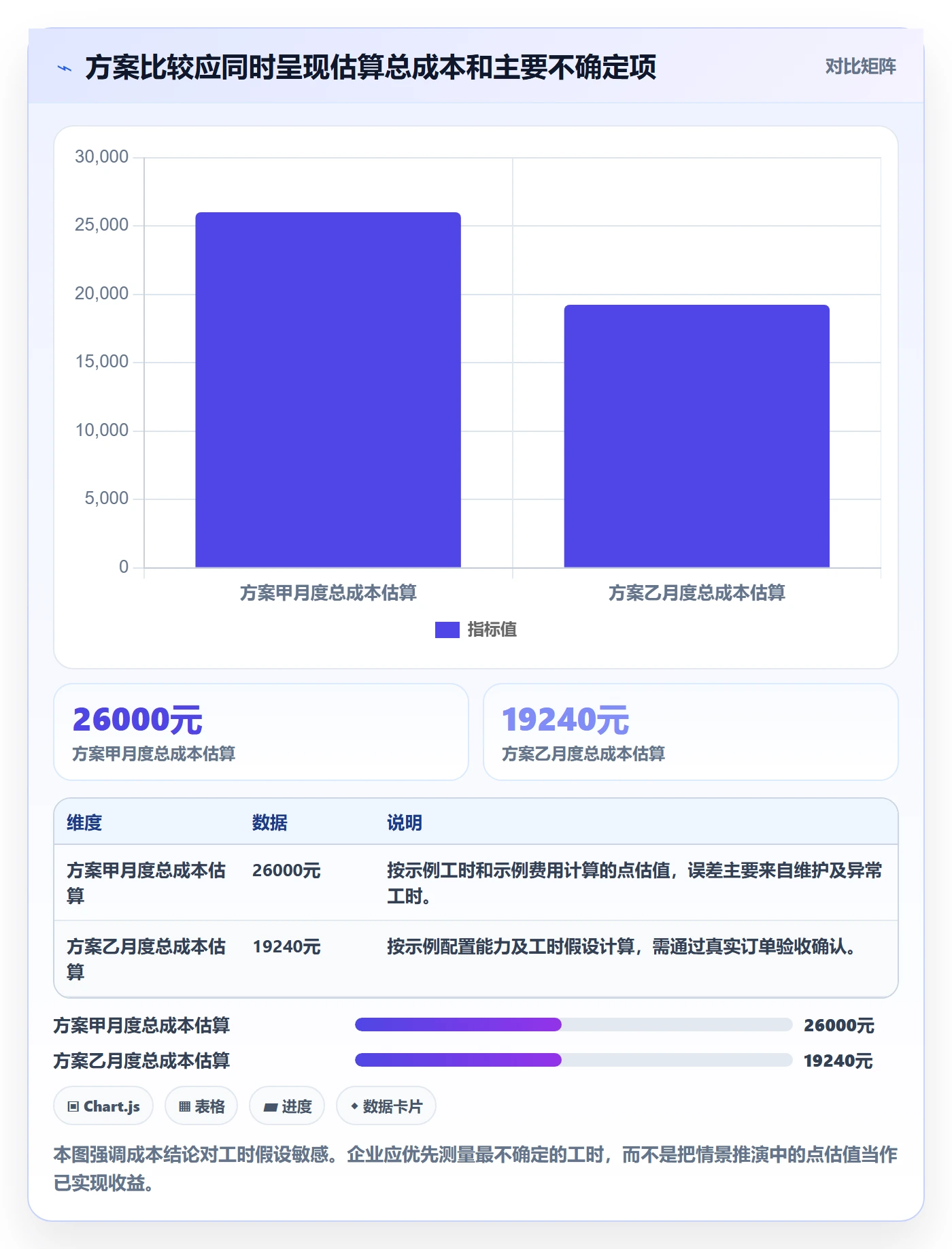Click the 方案乙月度总成本估算 row name cell
The image size is (952, 1249).
tap(146, 959)
